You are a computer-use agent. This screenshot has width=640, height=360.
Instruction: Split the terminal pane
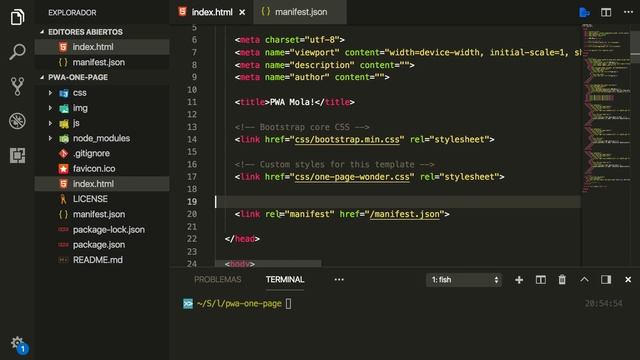click(x=541, y=280)
